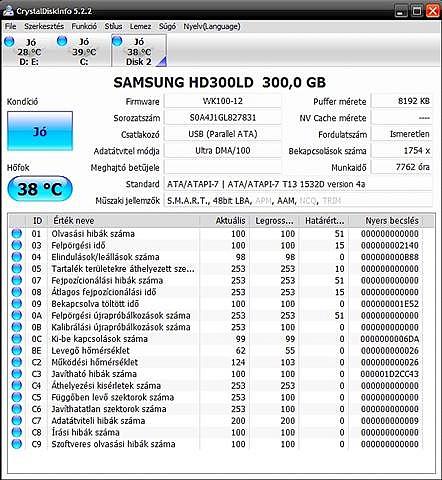The image size is (442, 480).
Task: Click the Aktuális column header
Action: click(224, 221)
